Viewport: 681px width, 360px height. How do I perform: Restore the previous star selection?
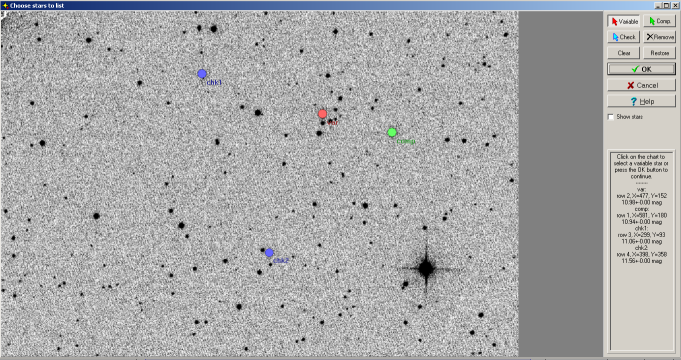click(x=659, y=53)
